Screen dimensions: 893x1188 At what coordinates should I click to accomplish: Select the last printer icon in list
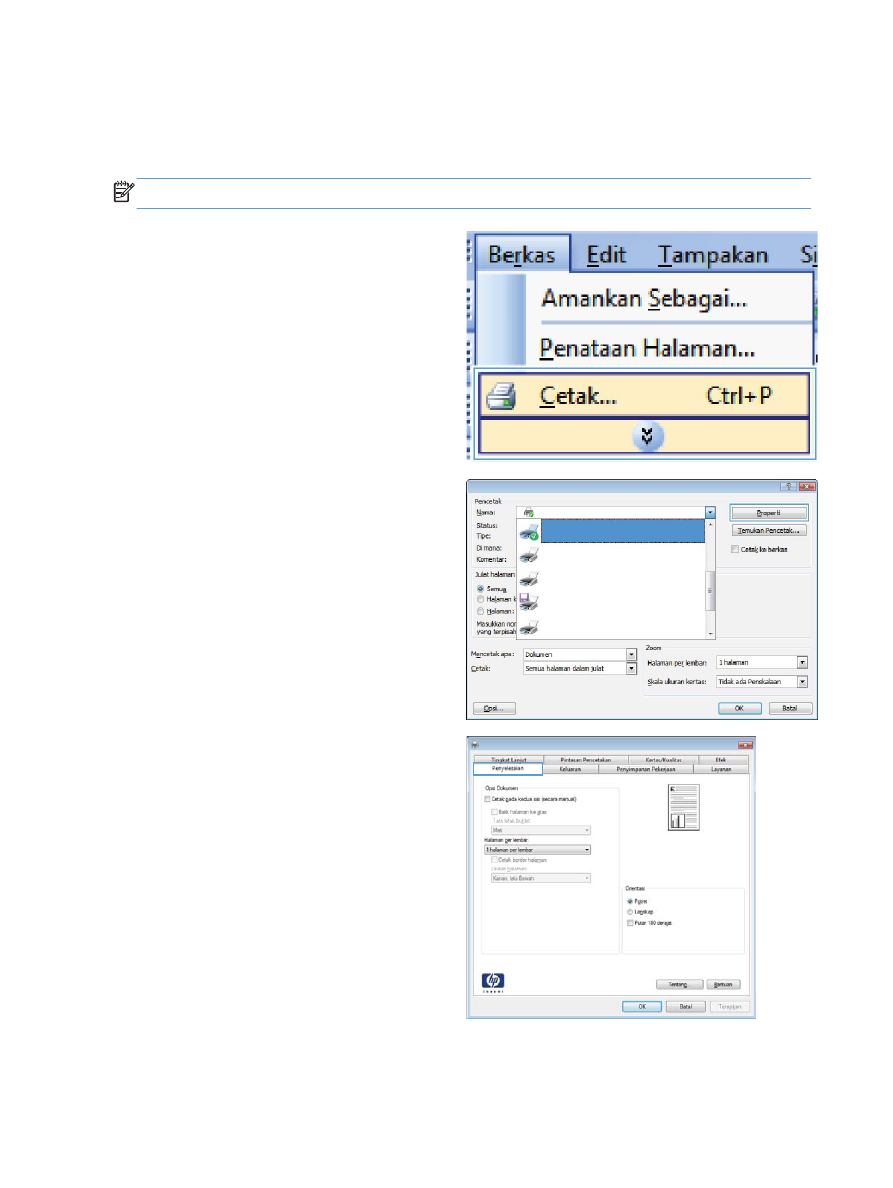(x=529, y=627)
